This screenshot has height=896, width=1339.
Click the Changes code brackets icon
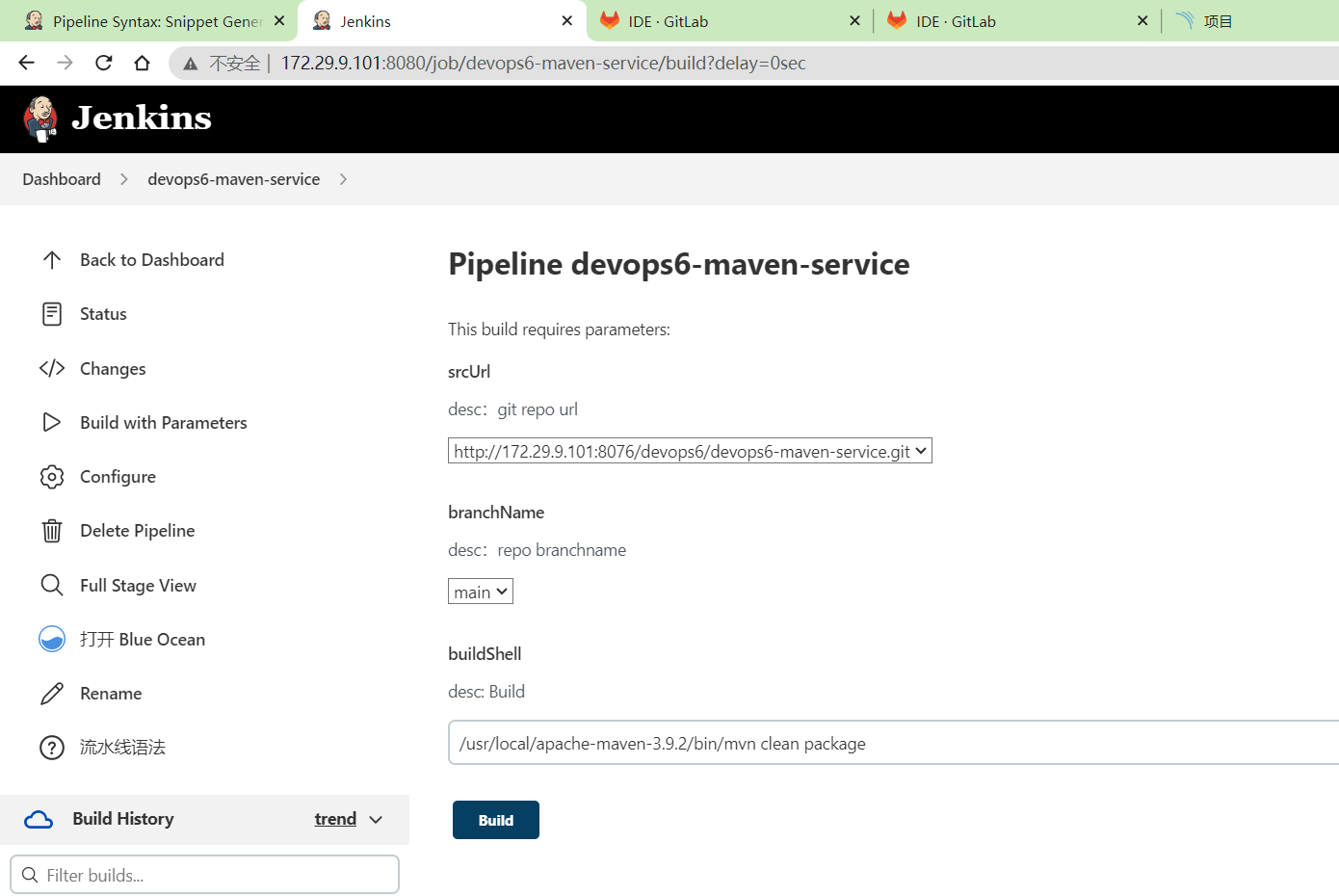pyautogui.click(x=52, y=368)
